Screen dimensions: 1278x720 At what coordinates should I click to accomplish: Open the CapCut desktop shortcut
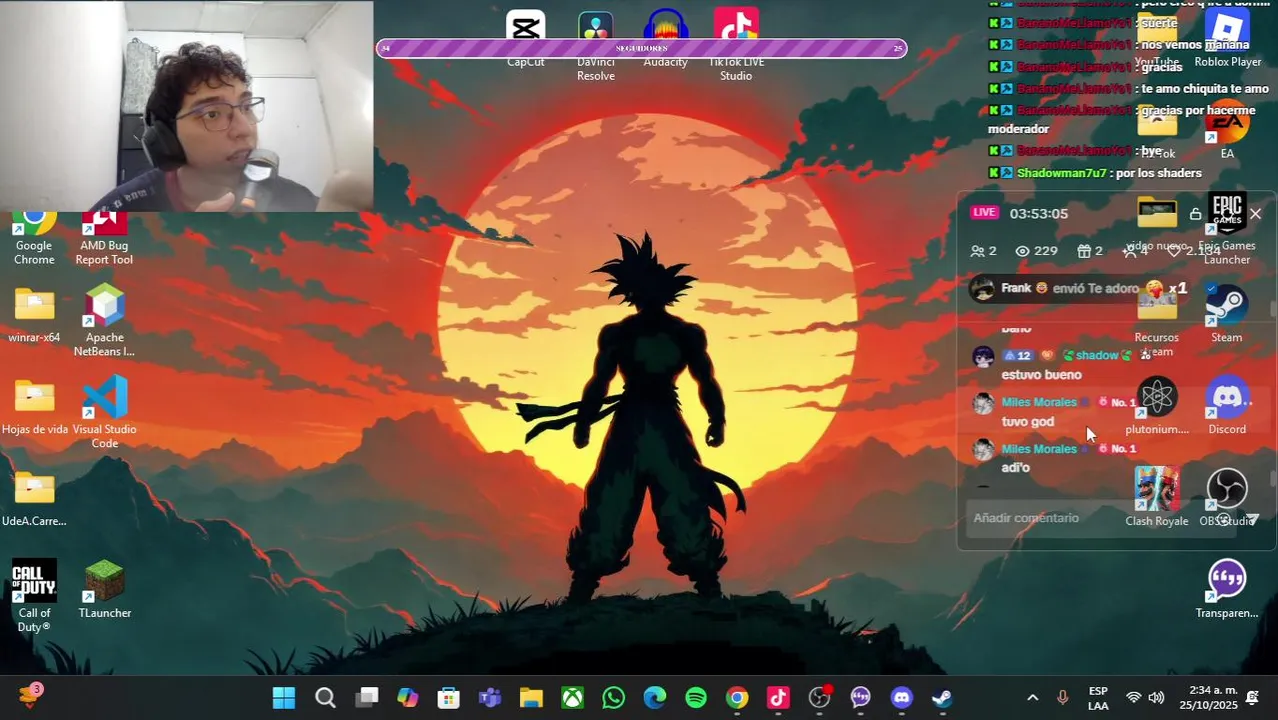[x=525, y=40]
